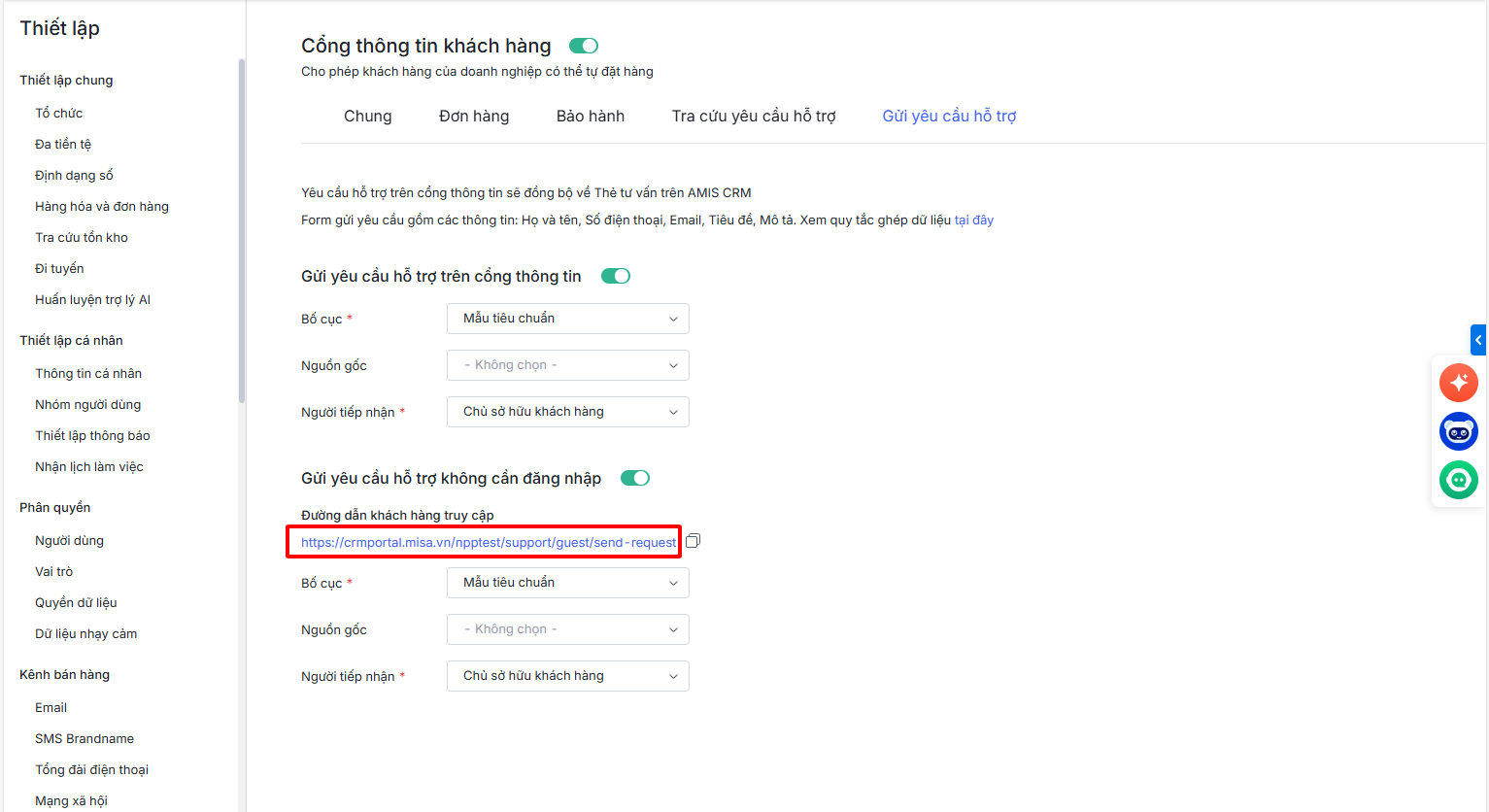Click the green chat support icon

pos(1458,480)
